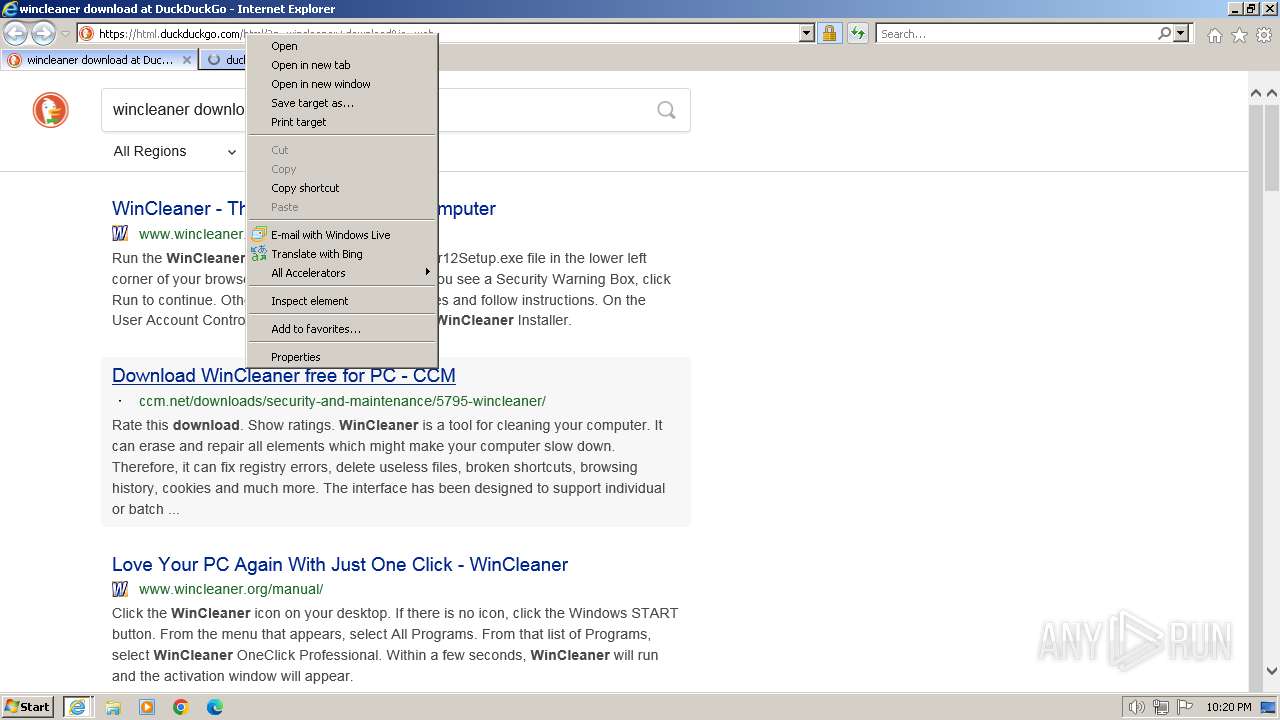The image size is (1280, 720).
Task: Click www.wincleaner.org/manual/ URL link
Action: coord(231,589)
